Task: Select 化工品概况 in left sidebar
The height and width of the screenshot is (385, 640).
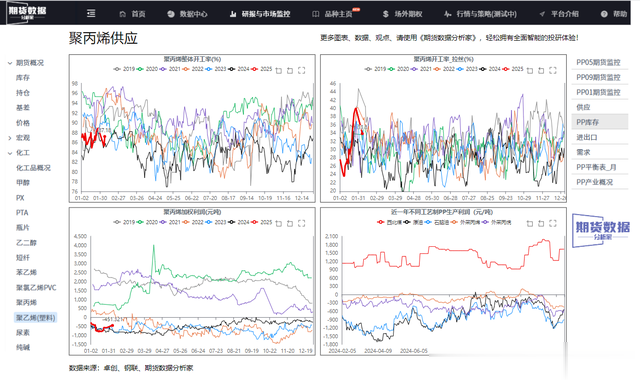Action: coord(33,168)
